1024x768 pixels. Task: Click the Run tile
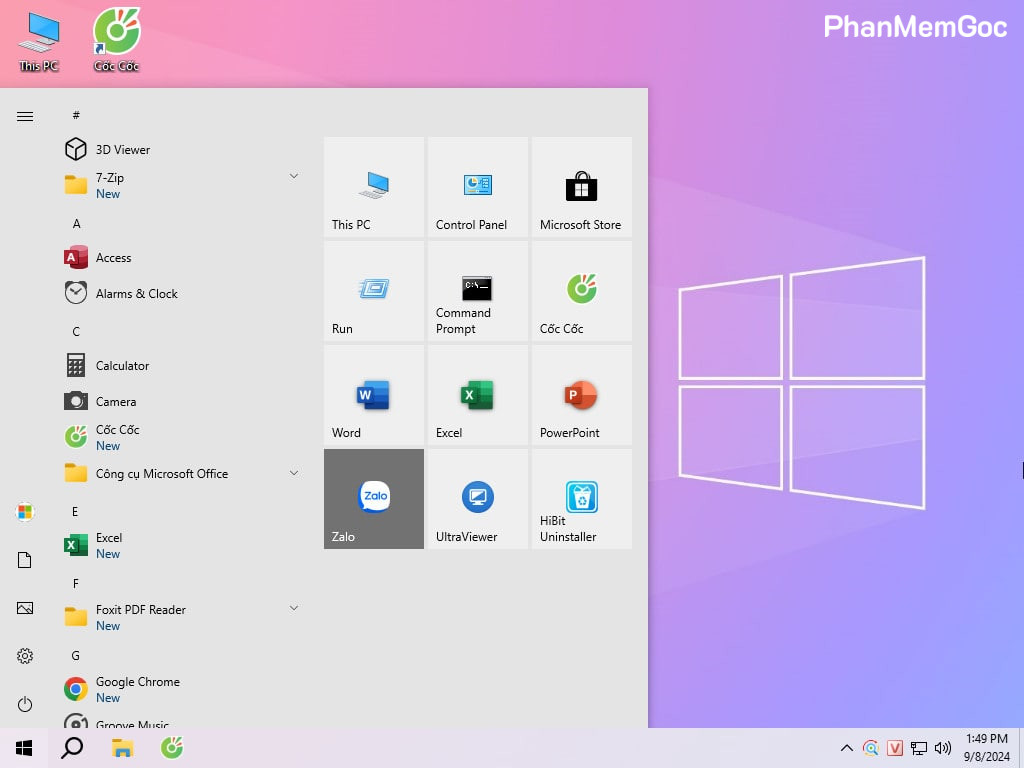coord(374,290)
